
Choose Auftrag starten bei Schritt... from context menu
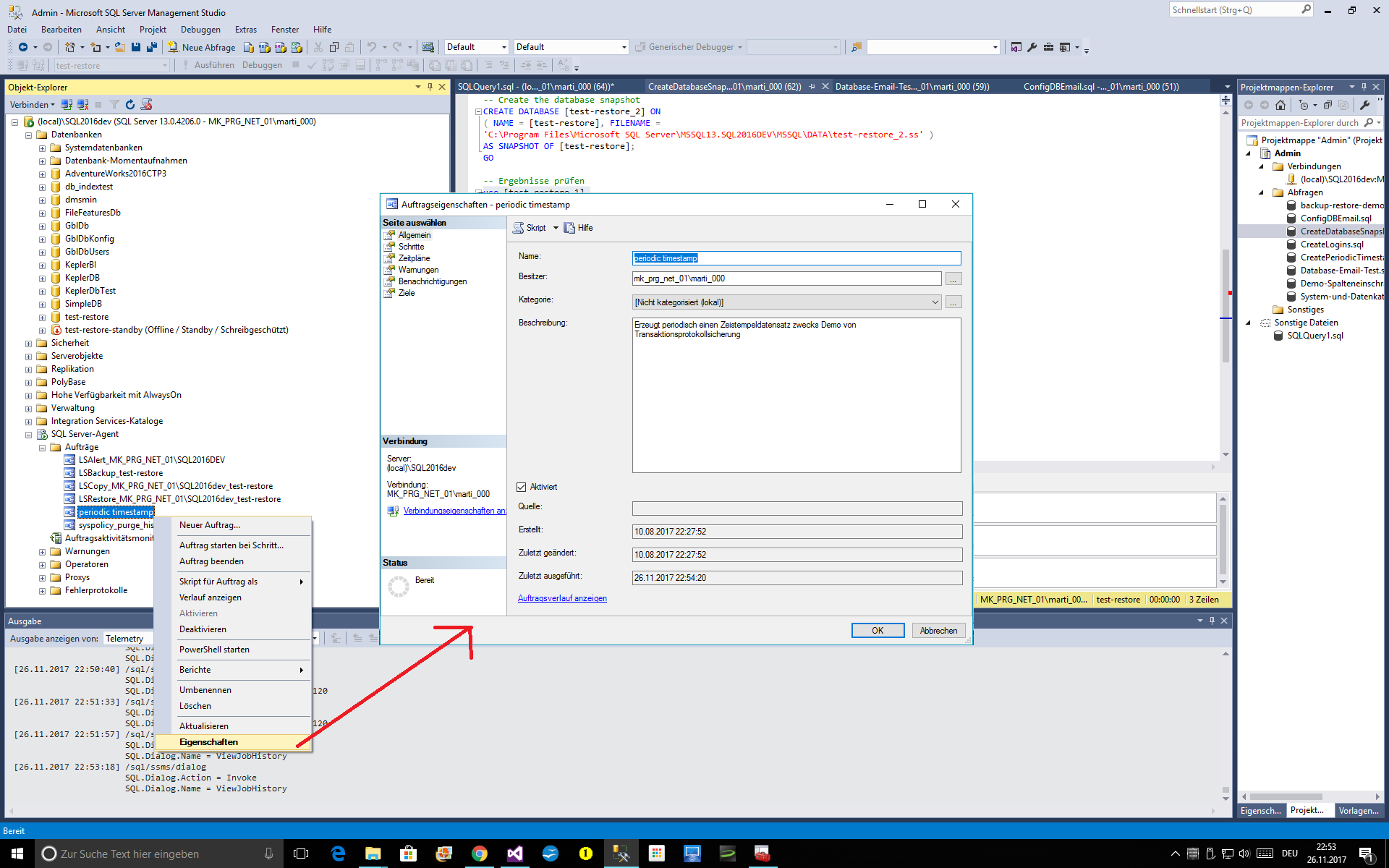coord(231,545)
